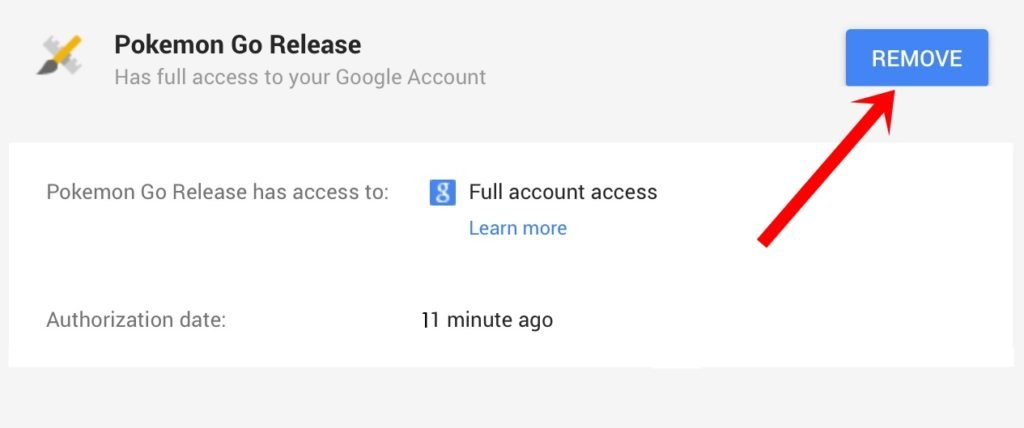
Task: Open the Learn more link
Action: (x=517, y=228)
